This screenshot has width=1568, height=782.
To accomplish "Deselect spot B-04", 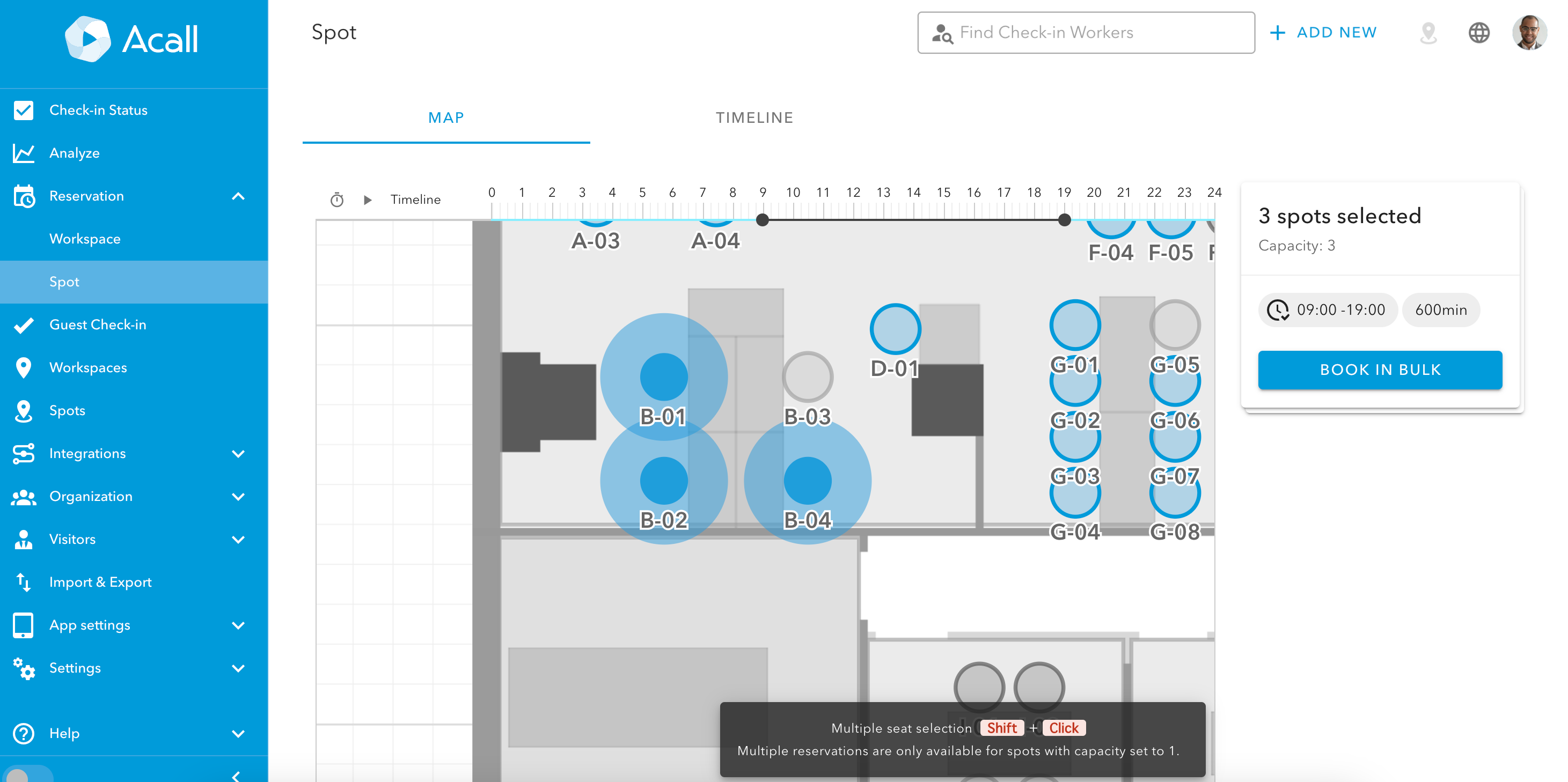I will pyautogui.click(x=807, y=480).
